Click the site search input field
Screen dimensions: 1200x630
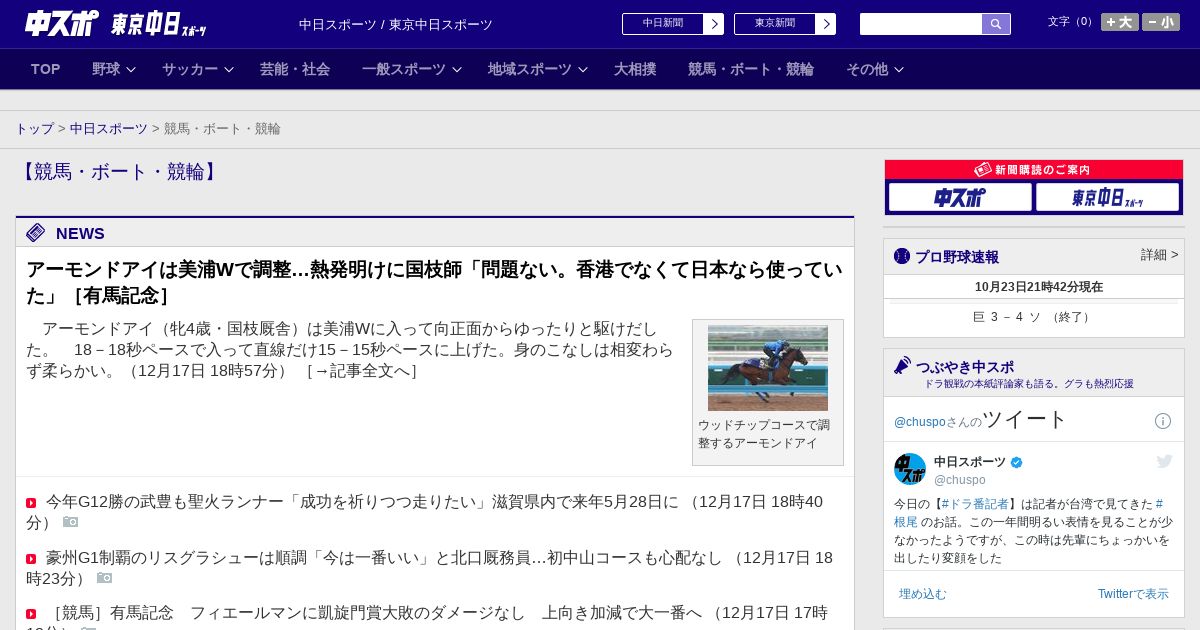[921, 24]
